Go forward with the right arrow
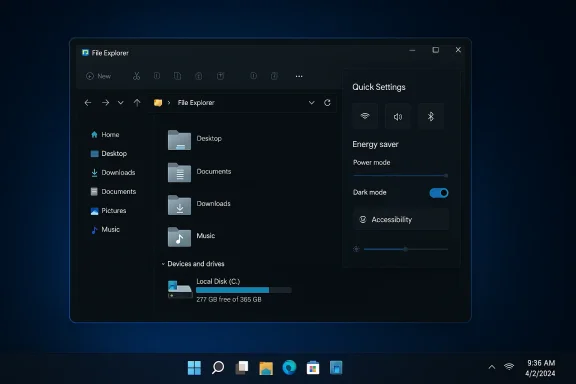The image size is (576, 384). click(105, 103)
